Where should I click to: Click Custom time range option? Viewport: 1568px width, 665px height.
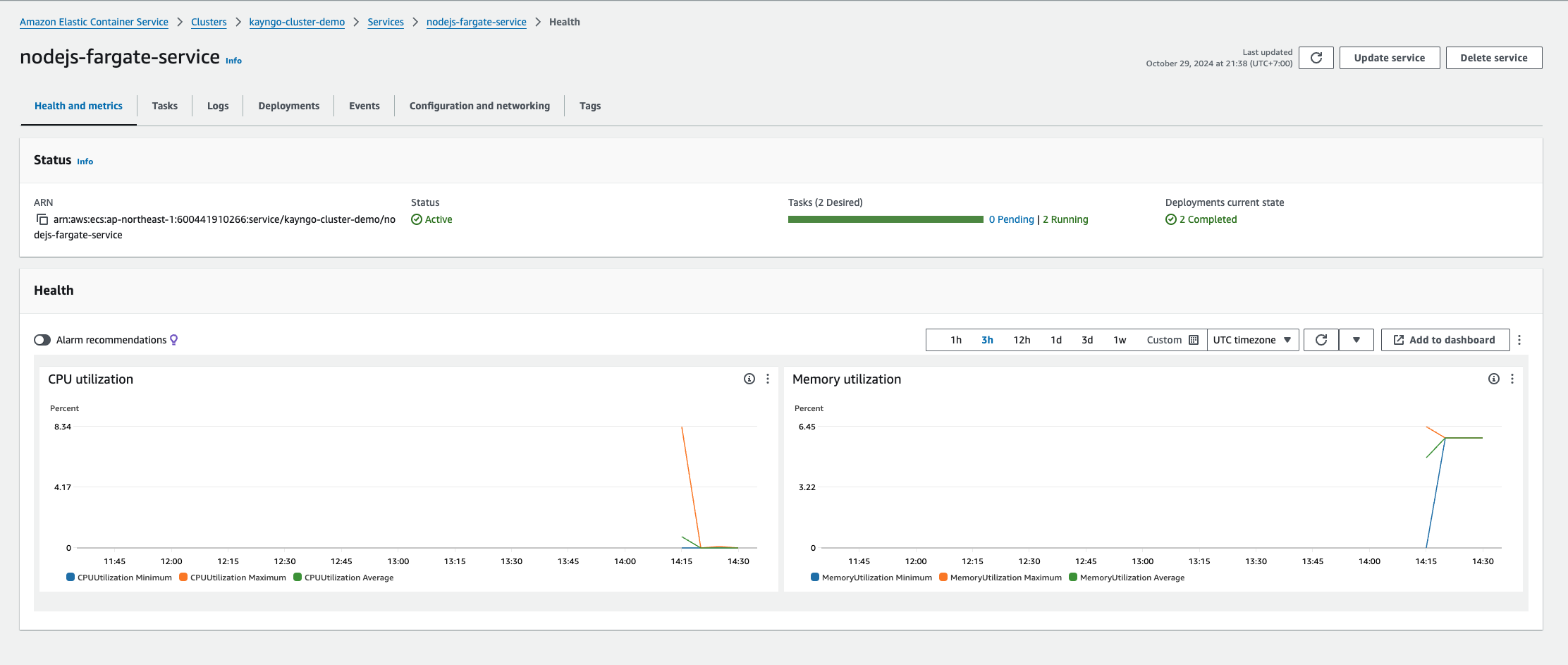click(1164, 340)
